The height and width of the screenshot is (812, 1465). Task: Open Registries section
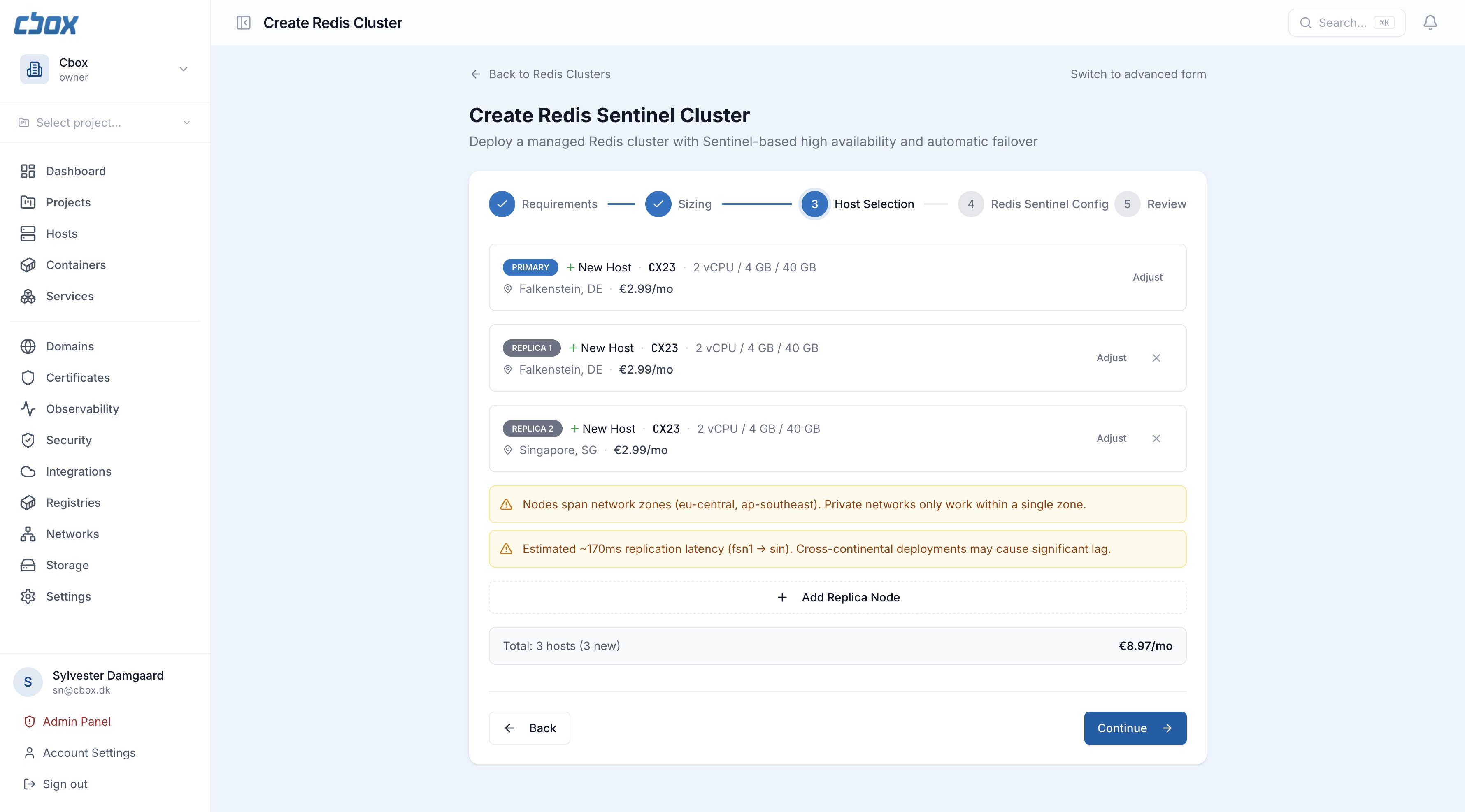coord(73,503)
